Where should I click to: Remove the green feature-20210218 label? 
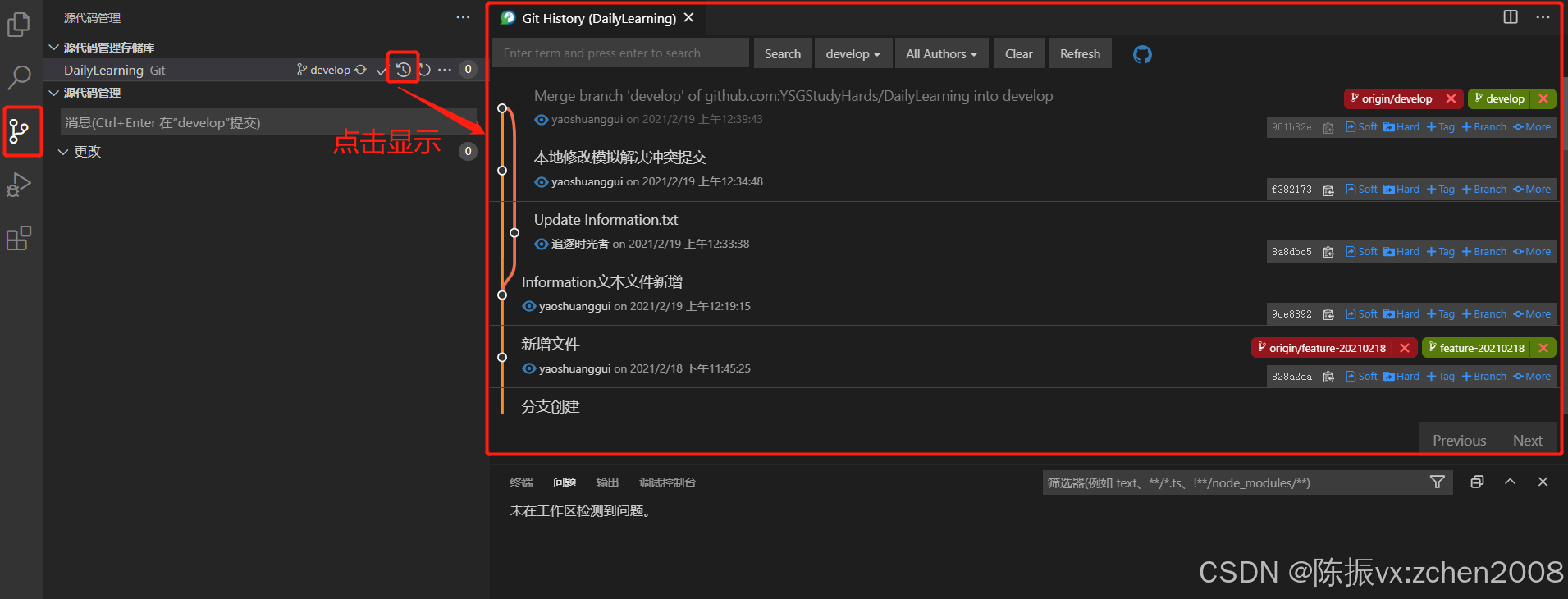click(x=1543, y=348)
